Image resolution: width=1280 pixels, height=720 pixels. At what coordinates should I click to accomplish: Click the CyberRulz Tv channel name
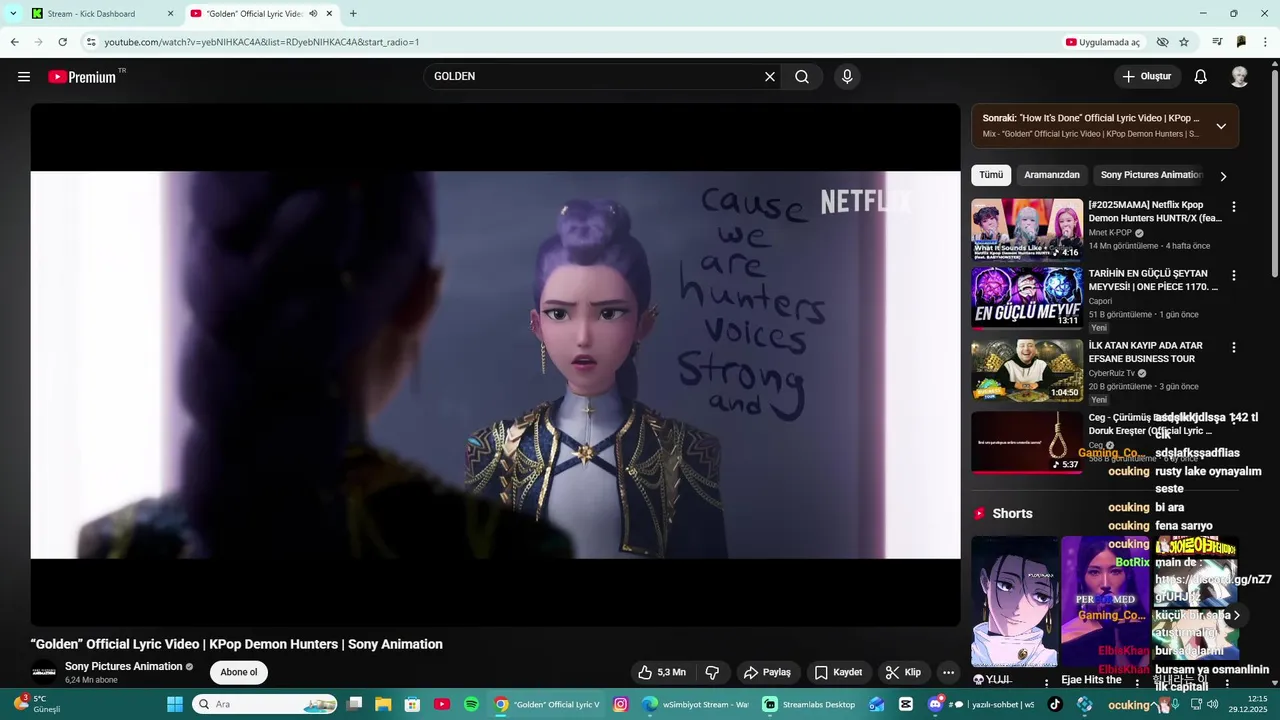click(x=1112, y=373)
